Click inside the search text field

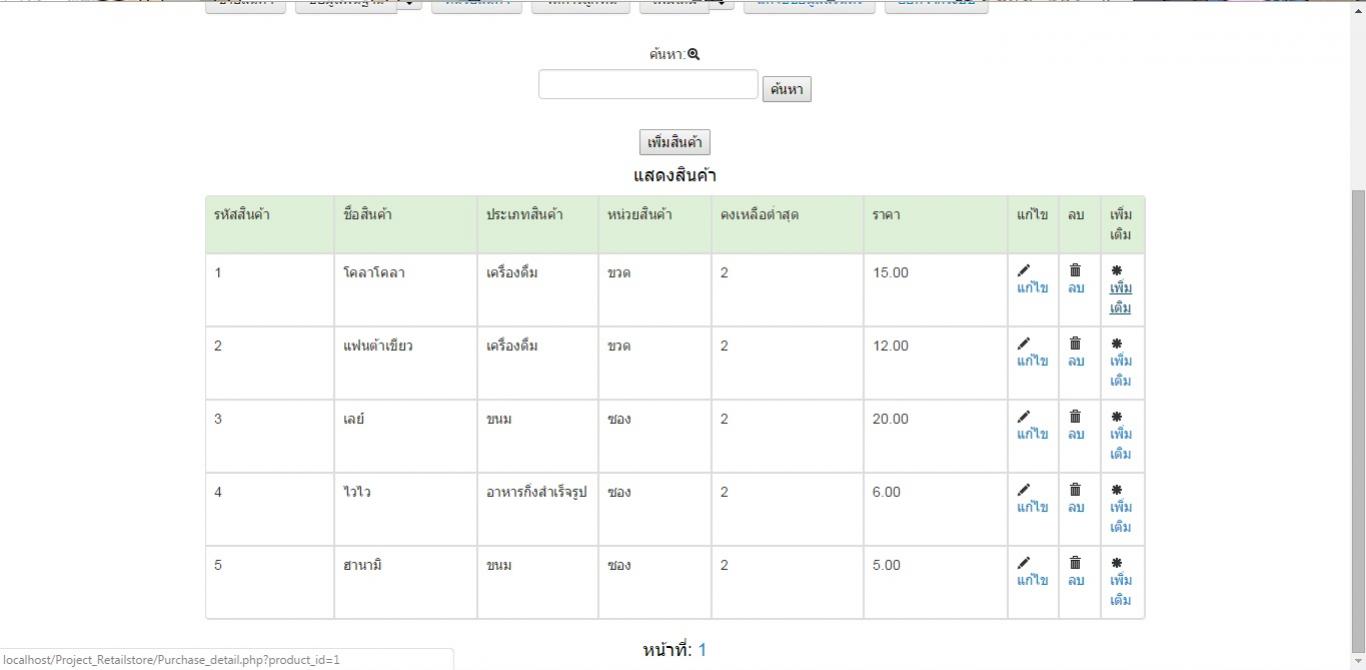click(647, 84)
